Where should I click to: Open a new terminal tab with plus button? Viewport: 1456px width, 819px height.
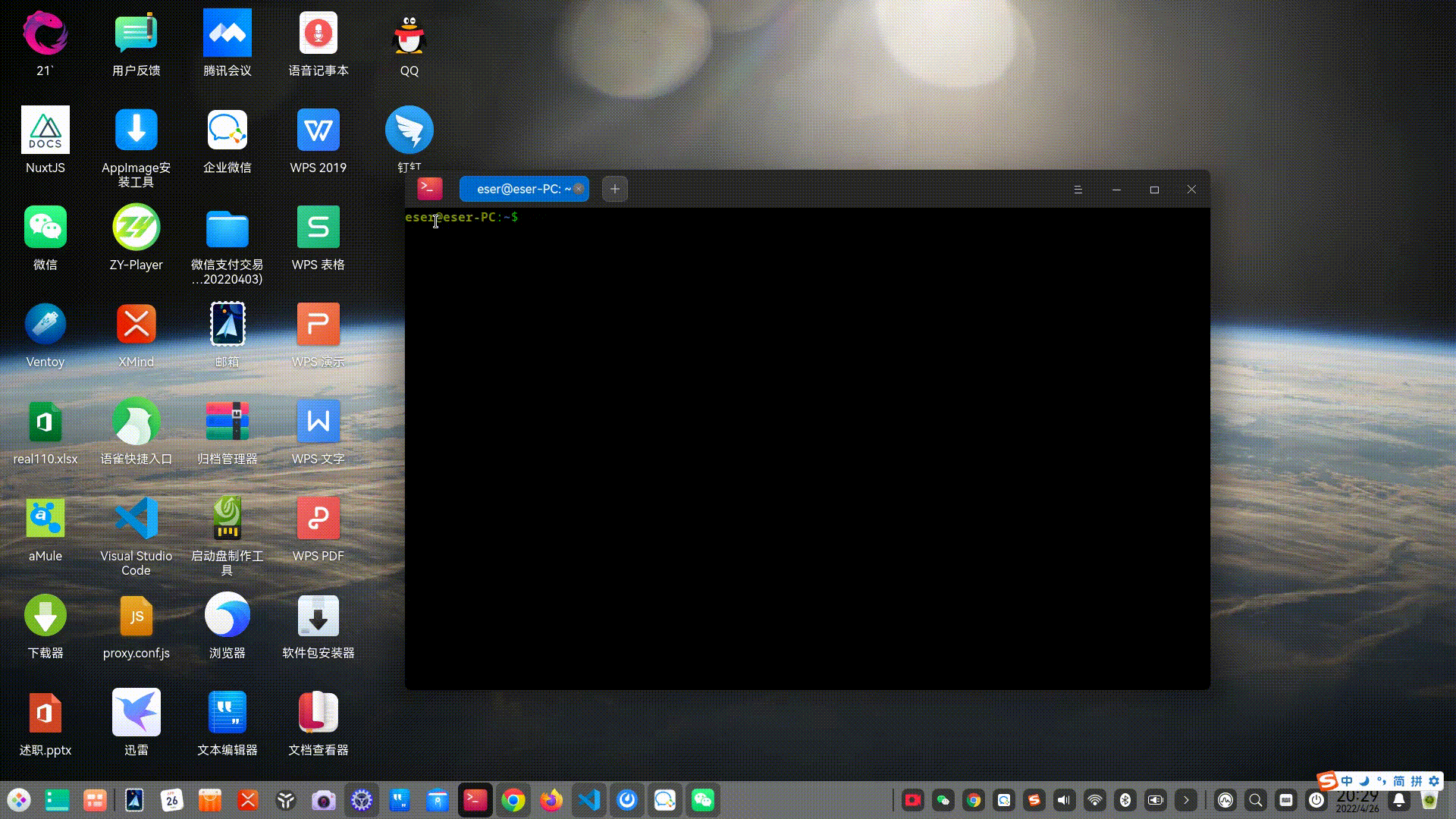click(614, 189)
